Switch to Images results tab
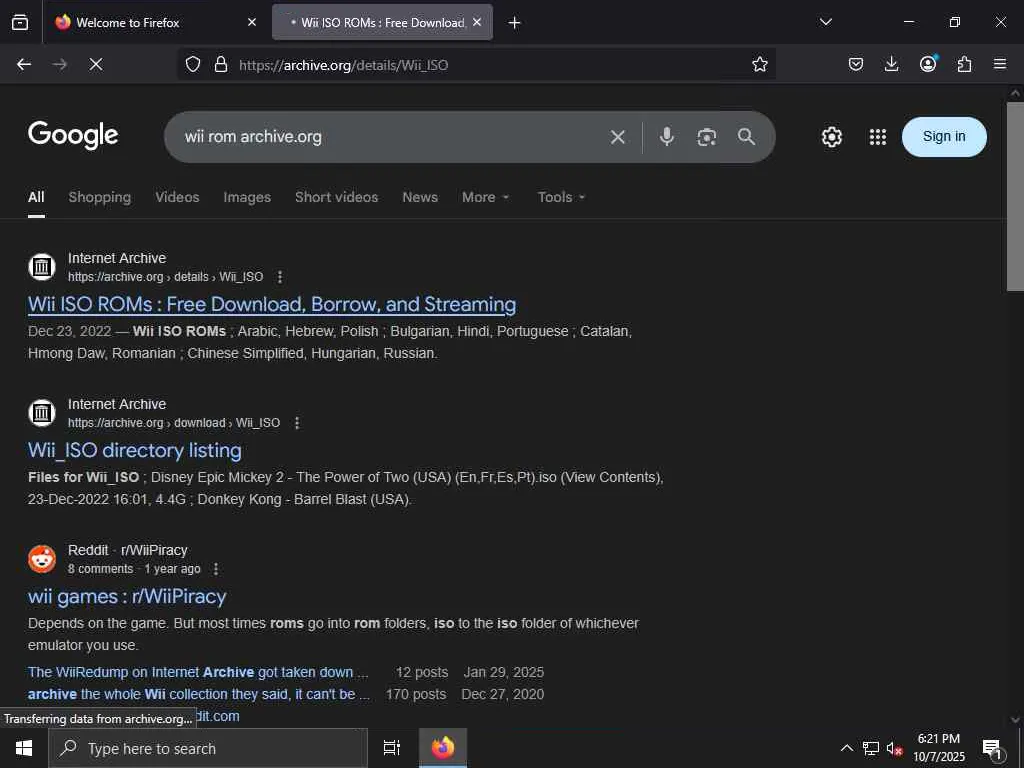The image size is (1024, 768). click(247, 197)
